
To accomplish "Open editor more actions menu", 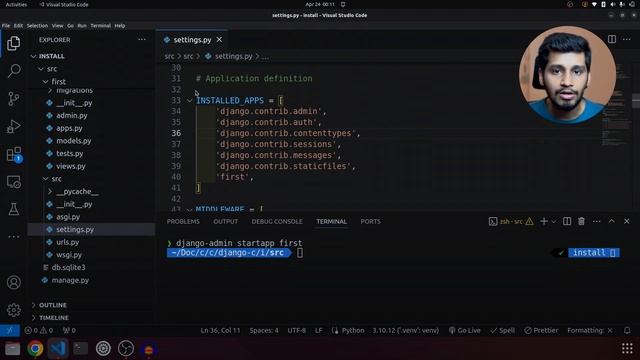I will tap(627, 39).
